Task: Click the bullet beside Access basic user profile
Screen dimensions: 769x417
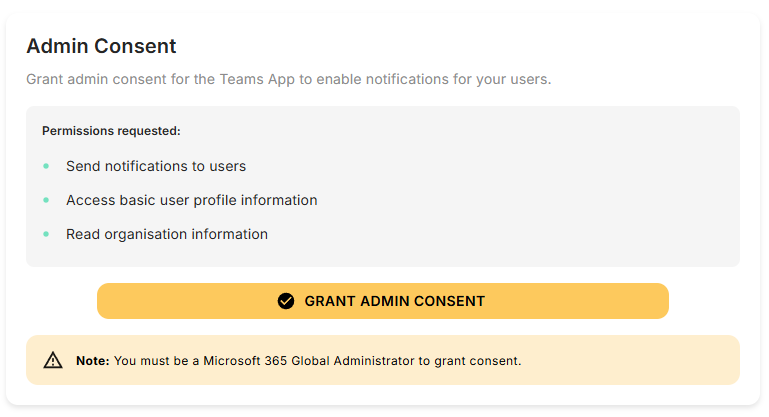Action: coord(46,200)
